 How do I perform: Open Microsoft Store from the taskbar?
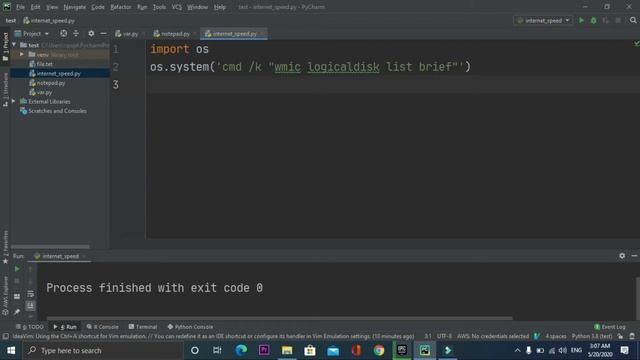(x=310, y=350)
